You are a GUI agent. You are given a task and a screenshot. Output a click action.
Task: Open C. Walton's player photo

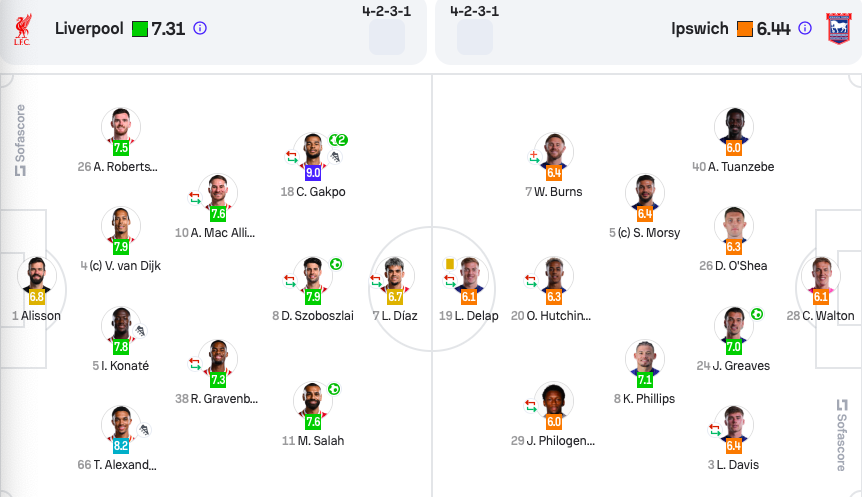(x=820, y=272)
